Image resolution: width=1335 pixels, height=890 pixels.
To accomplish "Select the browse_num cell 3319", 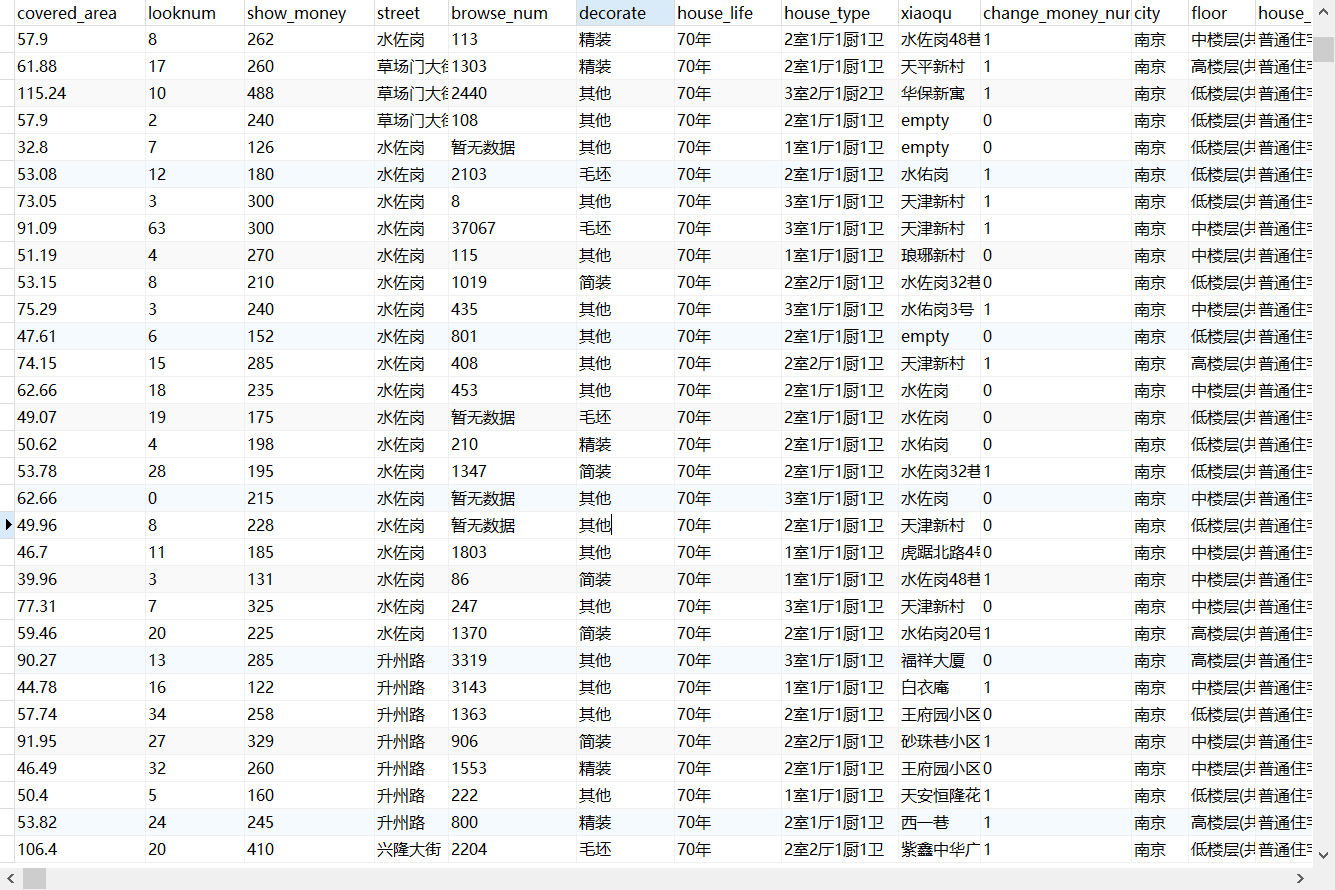I will tap(512, 660).
